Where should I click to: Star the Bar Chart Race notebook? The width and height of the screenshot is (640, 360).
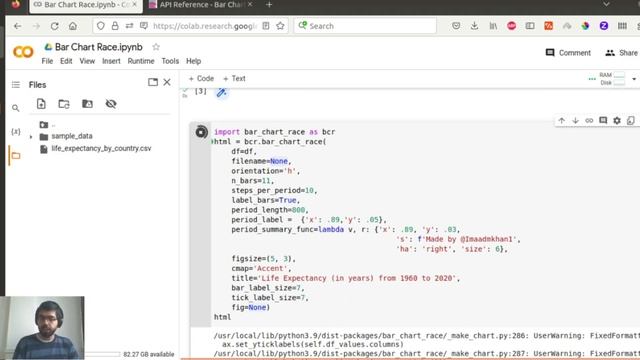tap(156, 47)
